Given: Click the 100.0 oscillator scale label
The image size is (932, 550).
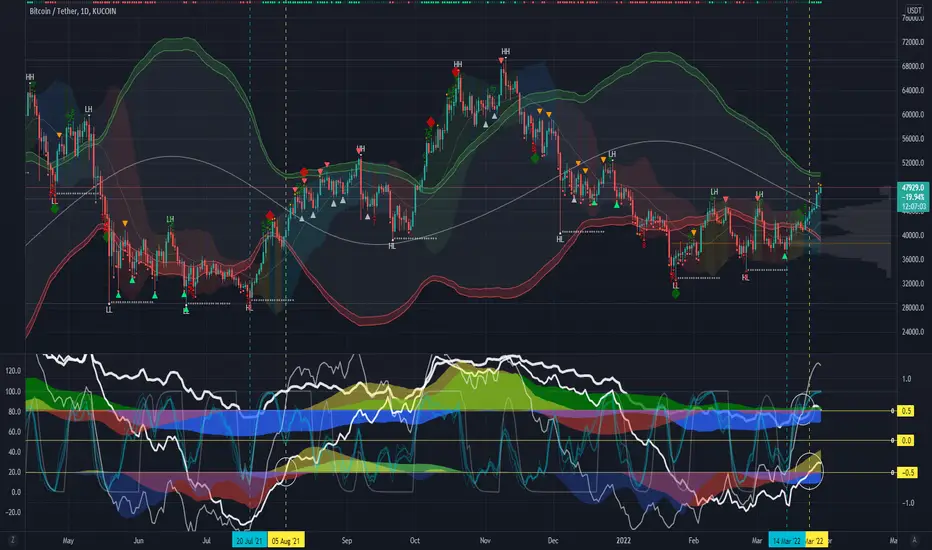Looking at the screenshot, I should (x=13, y=391).
